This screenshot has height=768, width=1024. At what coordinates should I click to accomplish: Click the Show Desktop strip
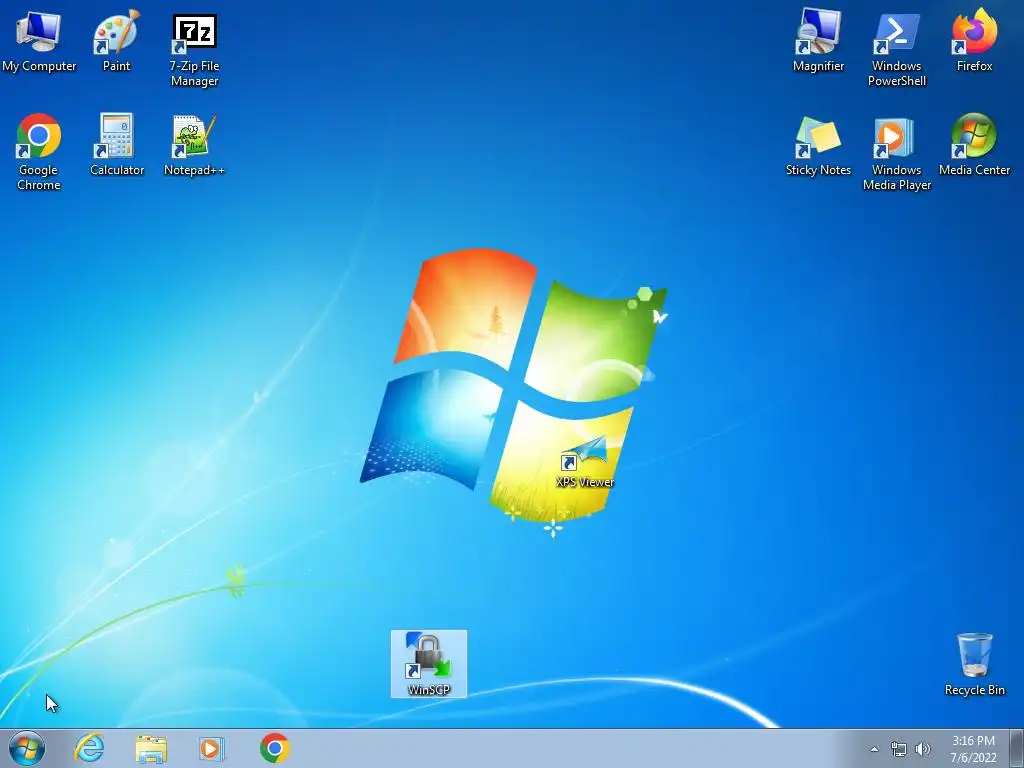coord(1017,748)
